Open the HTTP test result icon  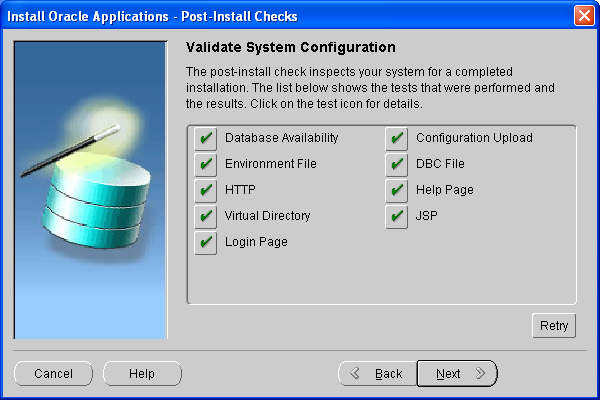pos(205,190)
